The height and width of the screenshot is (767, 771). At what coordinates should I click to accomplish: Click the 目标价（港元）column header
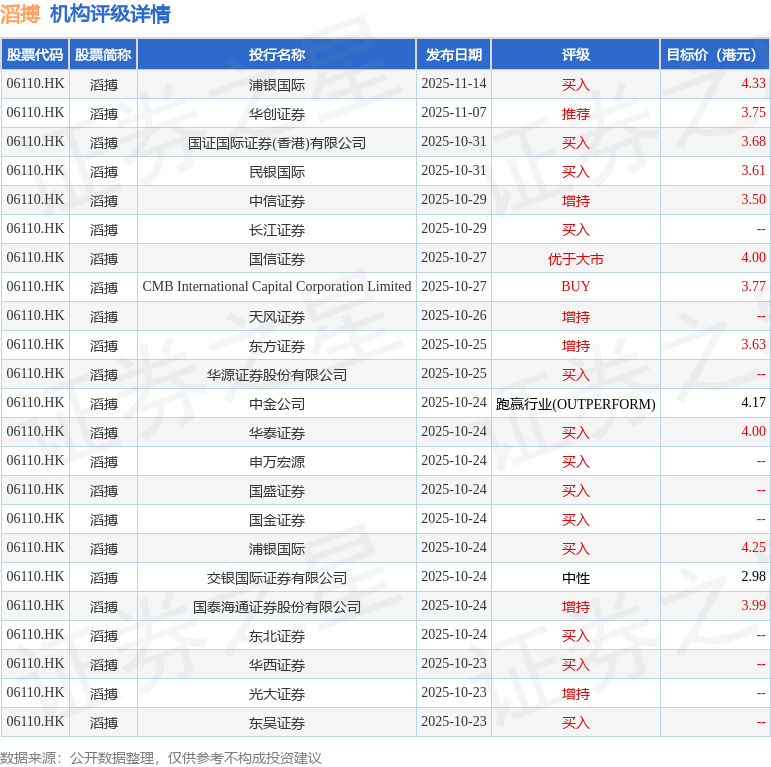(715, 55)
